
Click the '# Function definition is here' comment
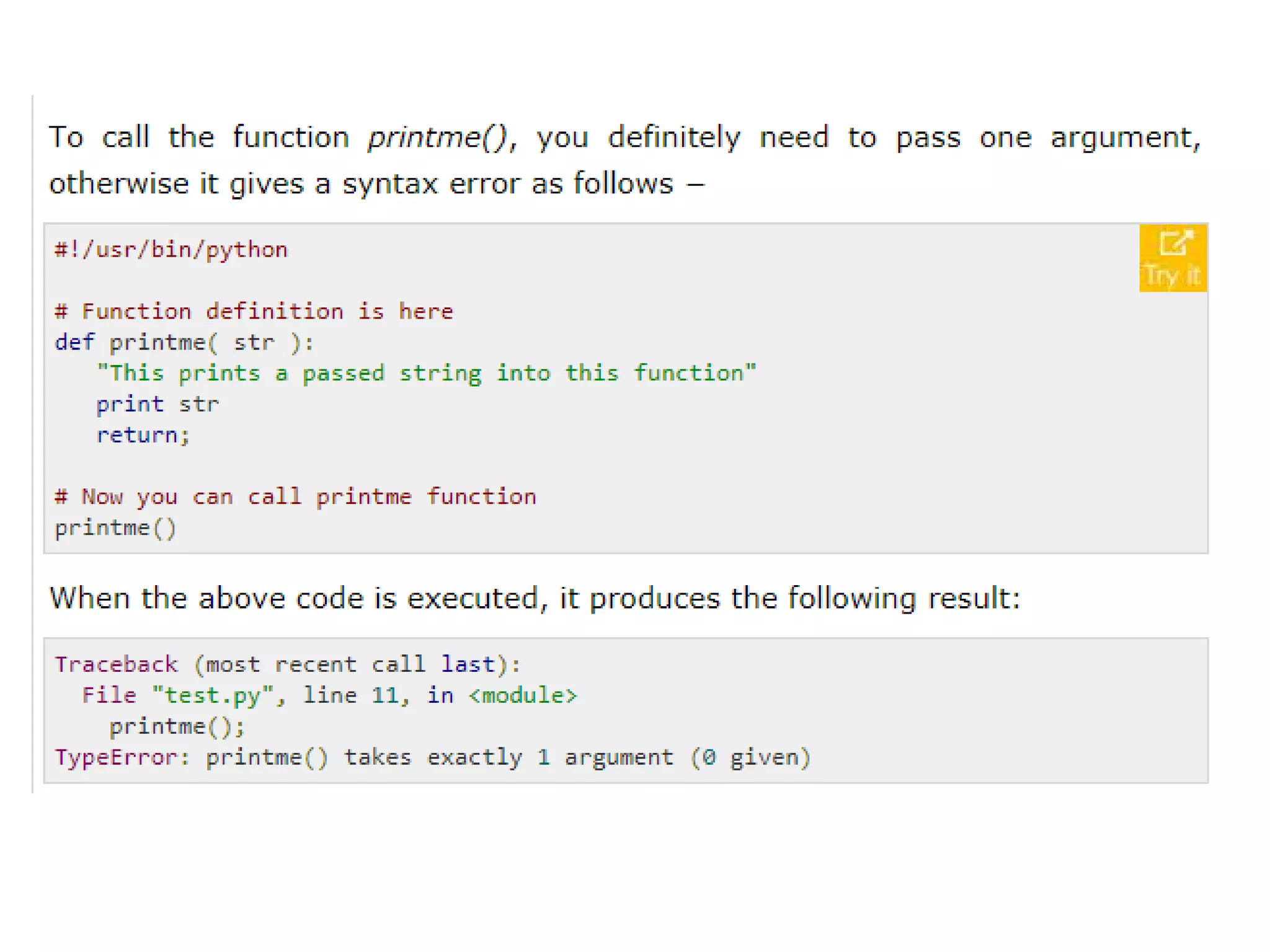[x=254, y=311]
